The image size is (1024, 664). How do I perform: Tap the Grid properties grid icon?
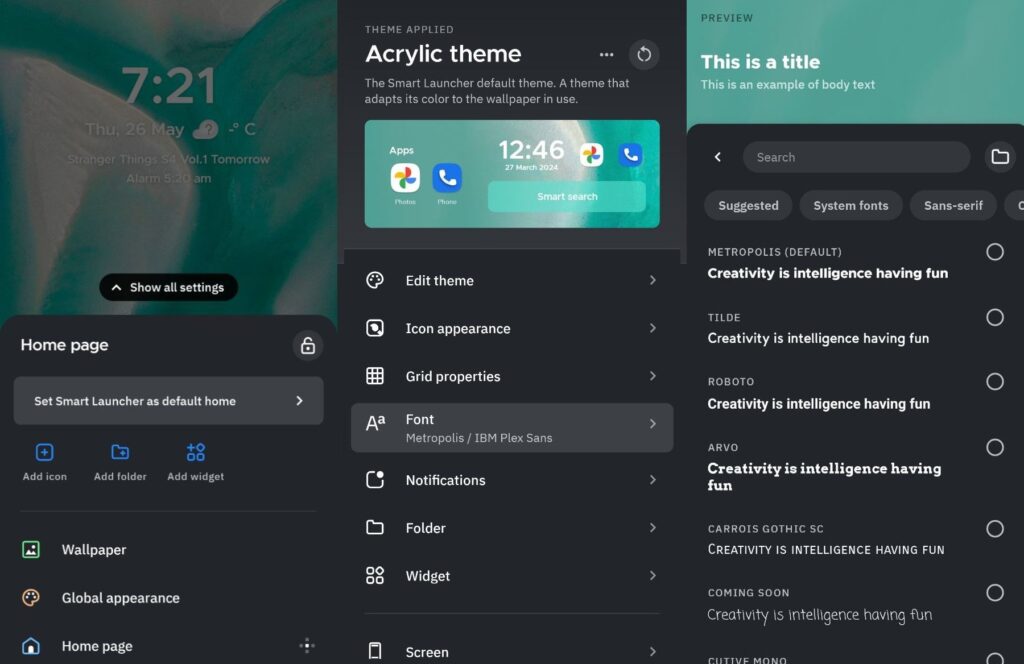click(x=375, y=376)
